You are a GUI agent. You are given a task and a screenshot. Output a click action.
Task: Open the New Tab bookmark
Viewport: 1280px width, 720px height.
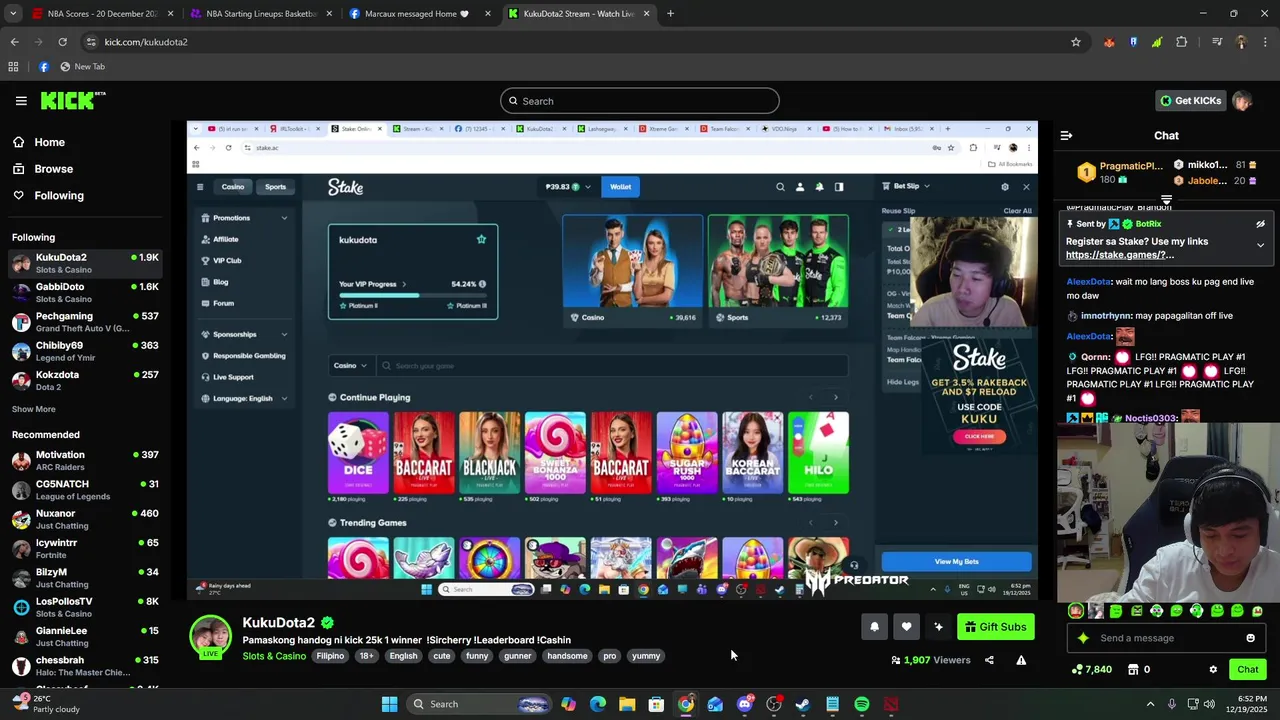(83, 67)
